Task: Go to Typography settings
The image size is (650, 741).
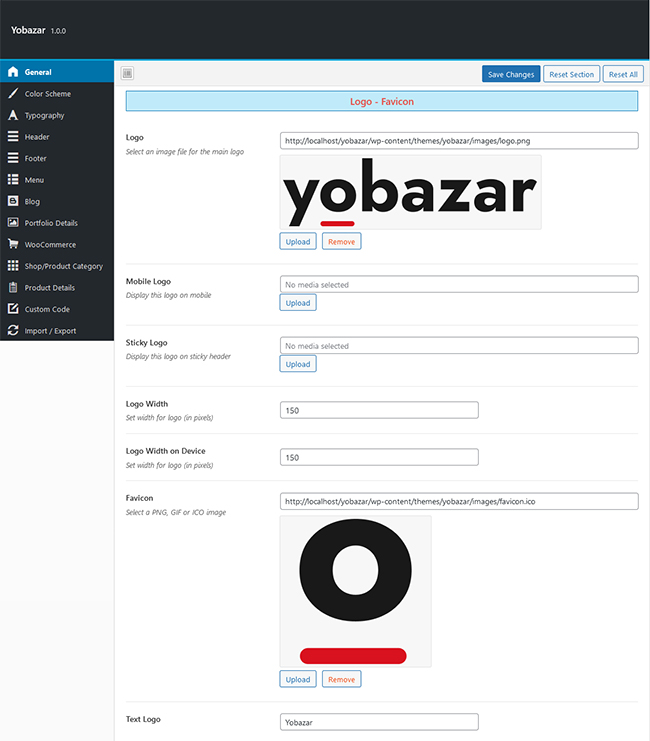Action: pos(57,115)
